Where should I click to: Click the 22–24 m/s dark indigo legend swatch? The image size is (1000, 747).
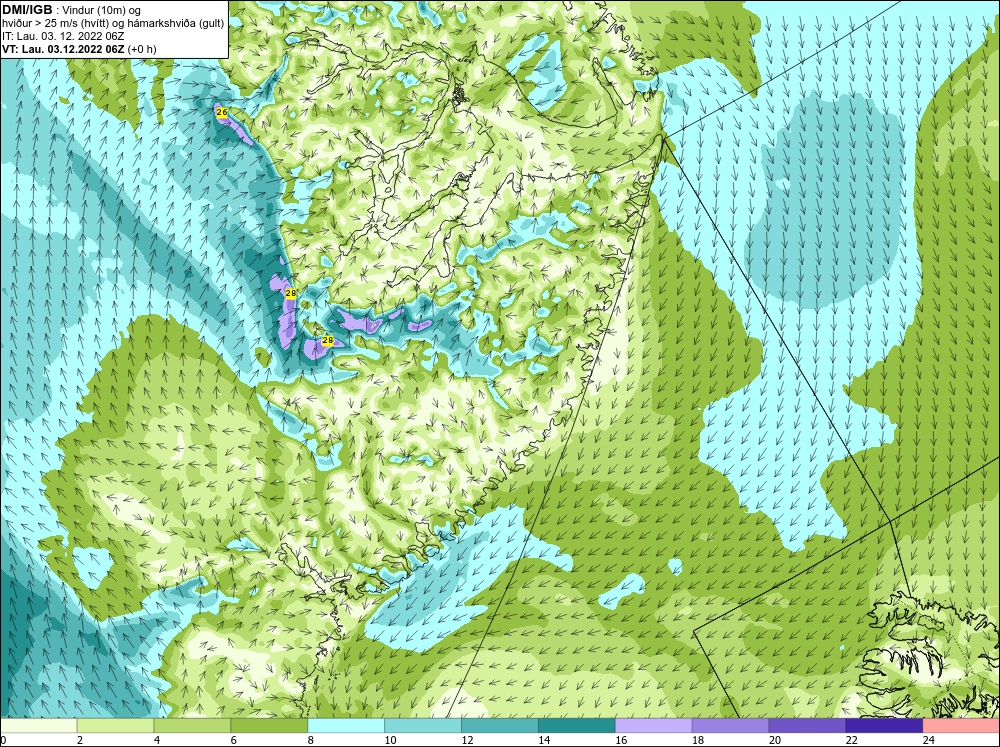pyautogui.click(x=884, y=726)
